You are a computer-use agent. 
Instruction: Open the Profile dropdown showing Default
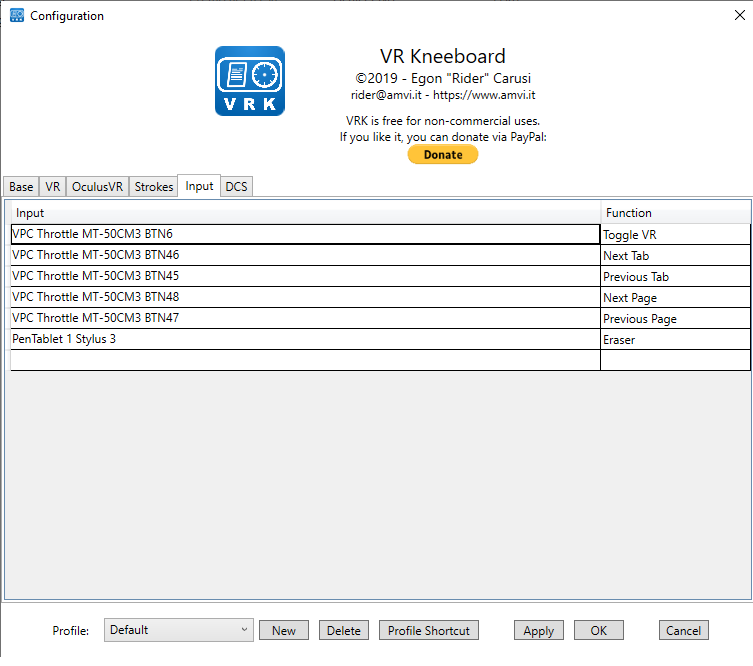click(179, 630)
